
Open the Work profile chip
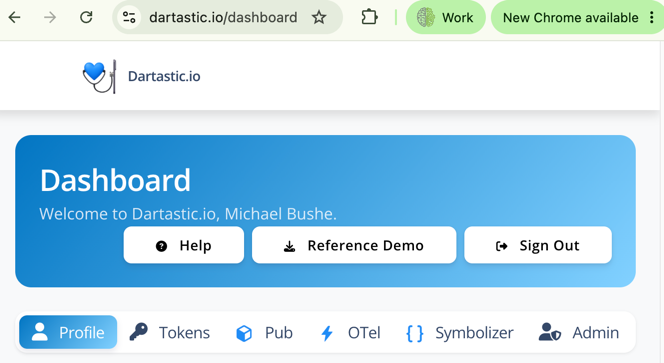pos(445,17)
